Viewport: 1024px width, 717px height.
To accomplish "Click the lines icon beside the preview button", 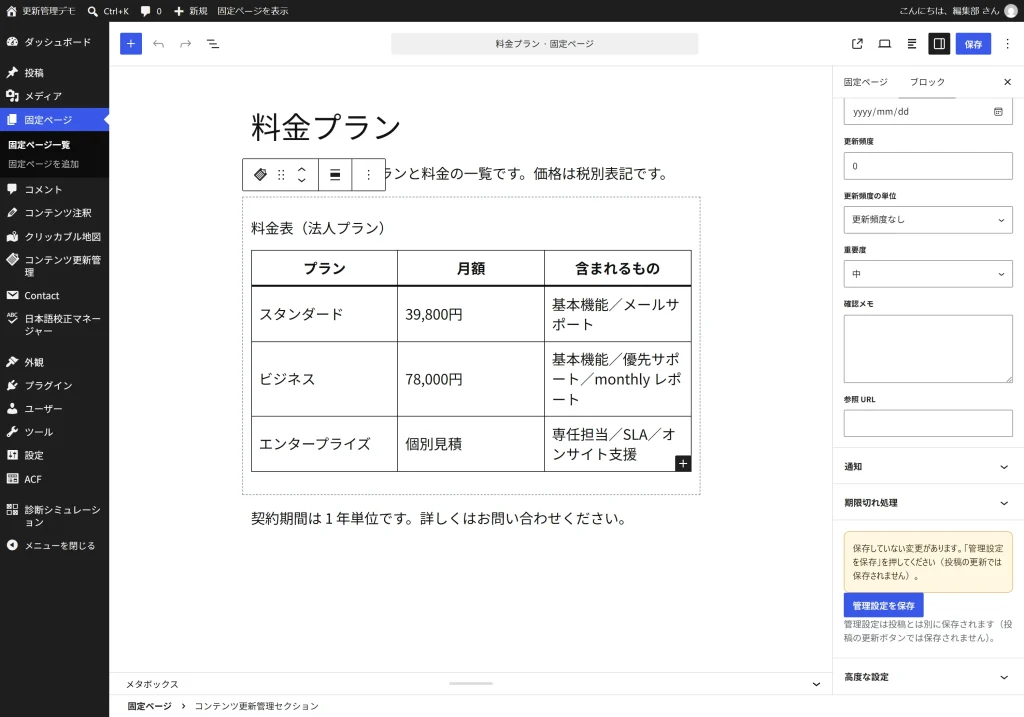I will [912, 44].
